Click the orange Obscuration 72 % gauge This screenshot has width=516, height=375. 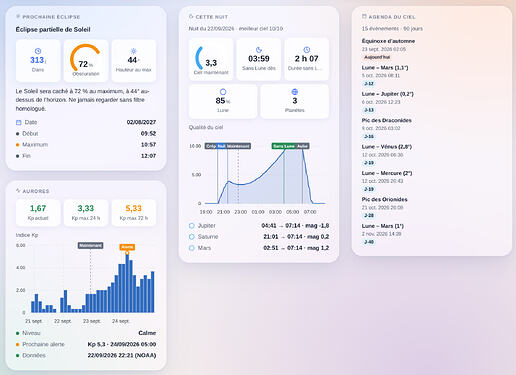pyautogui.click(x=85, y=57)
